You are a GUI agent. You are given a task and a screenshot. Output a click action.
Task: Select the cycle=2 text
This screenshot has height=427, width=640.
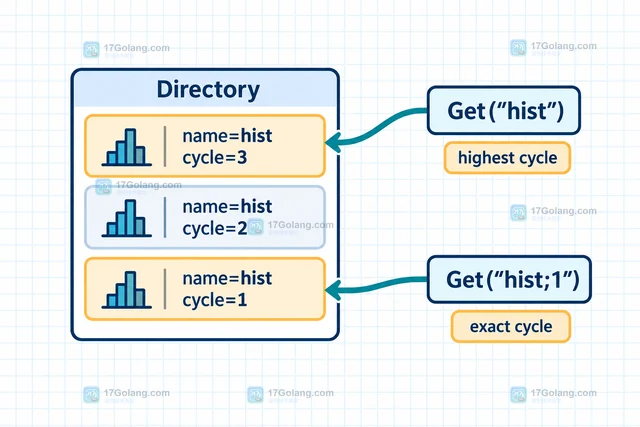click(x=215, y=229)
